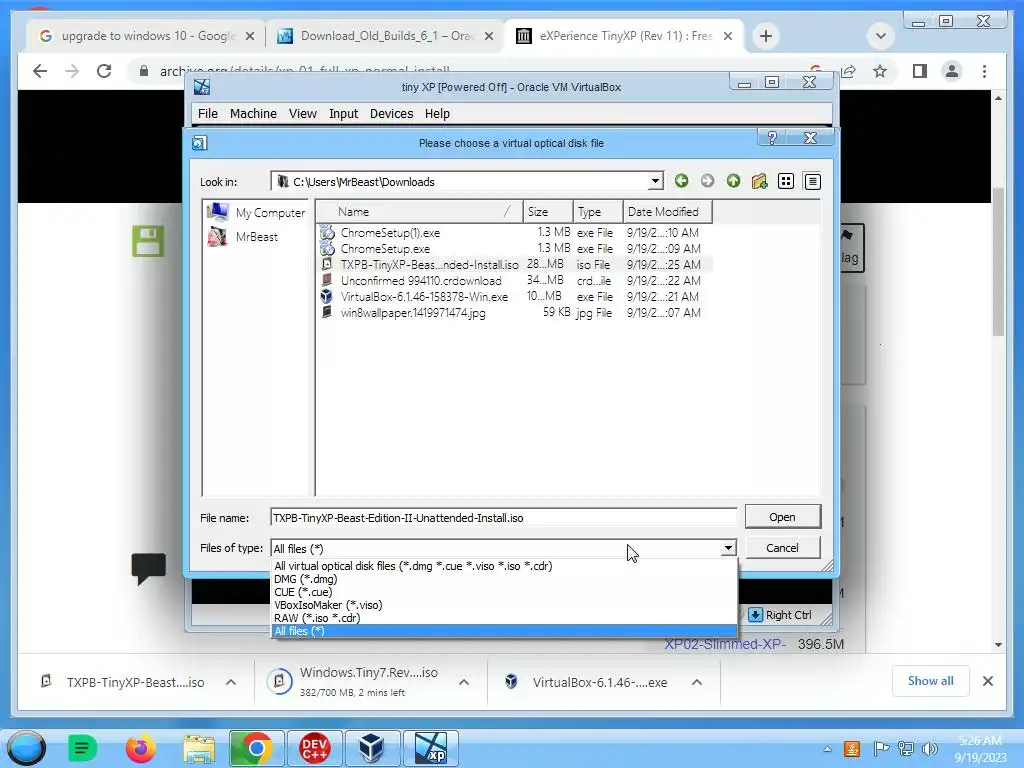Sort files by Type column
This screenshot has height=768, width=1024.
[598, 212]
